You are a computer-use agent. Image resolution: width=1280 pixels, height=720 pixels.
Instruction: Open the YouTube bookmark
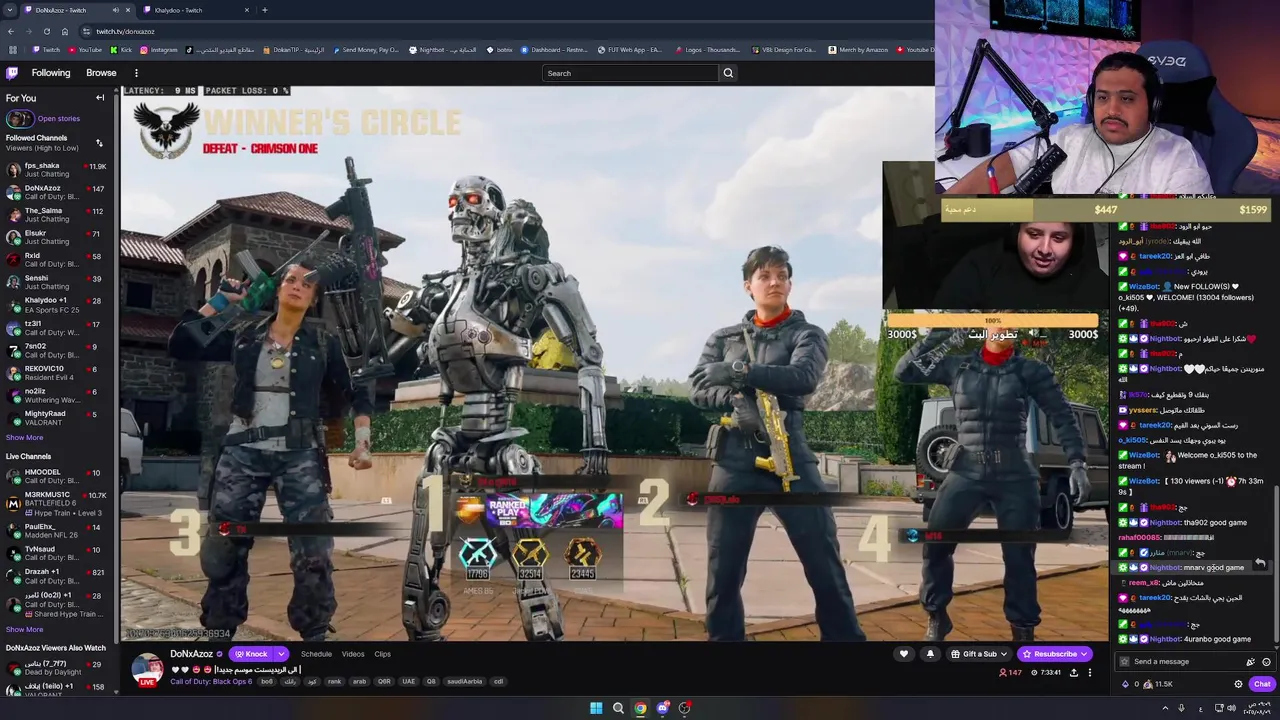pyautogui.click(x=84, y=50)
